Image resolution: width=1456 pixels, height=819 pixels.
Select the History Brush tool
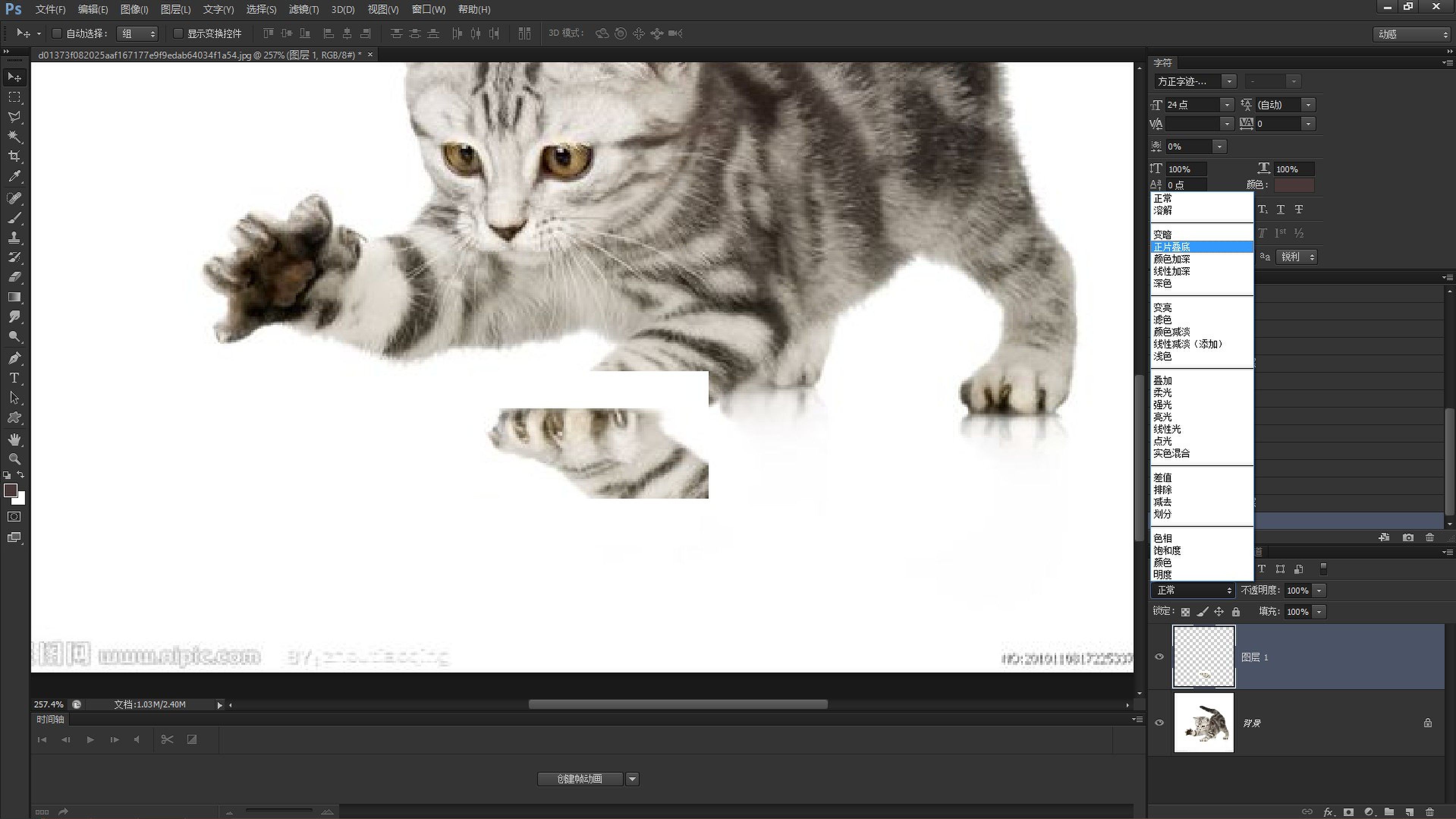click(x=15, y=257)
